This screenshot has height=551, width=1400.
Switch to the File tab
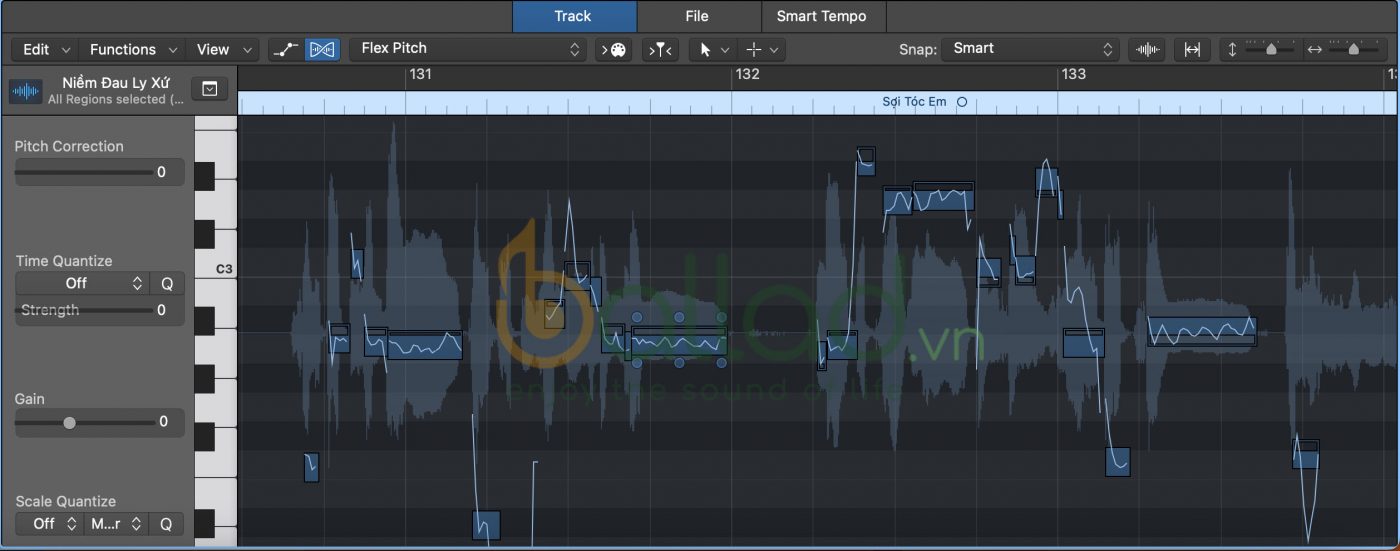coord(697,16)
